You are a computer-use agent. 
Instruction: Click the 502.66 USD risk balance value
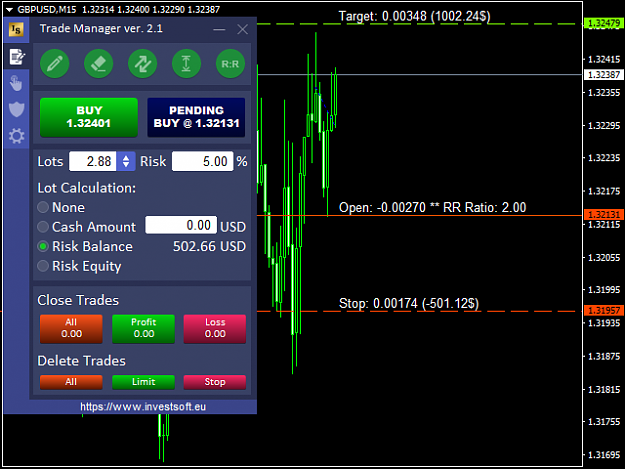tap(209, 246)
